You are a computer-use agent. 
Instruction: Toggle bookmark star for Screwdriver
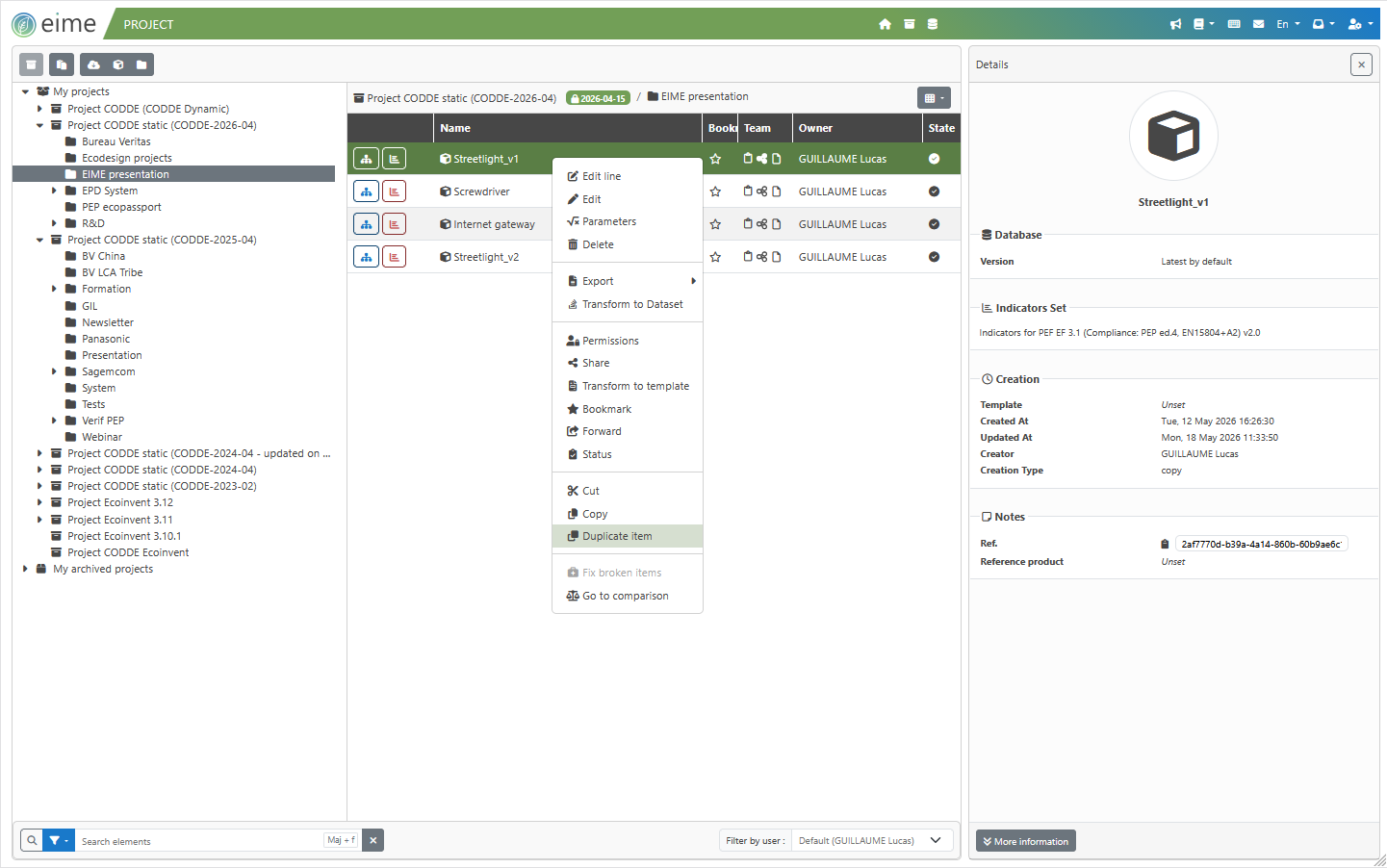715,191
